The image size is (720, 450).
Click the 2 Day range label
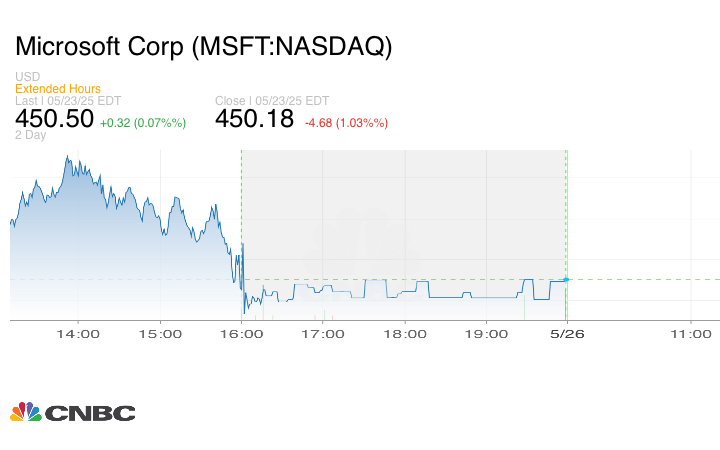[32, 135]
